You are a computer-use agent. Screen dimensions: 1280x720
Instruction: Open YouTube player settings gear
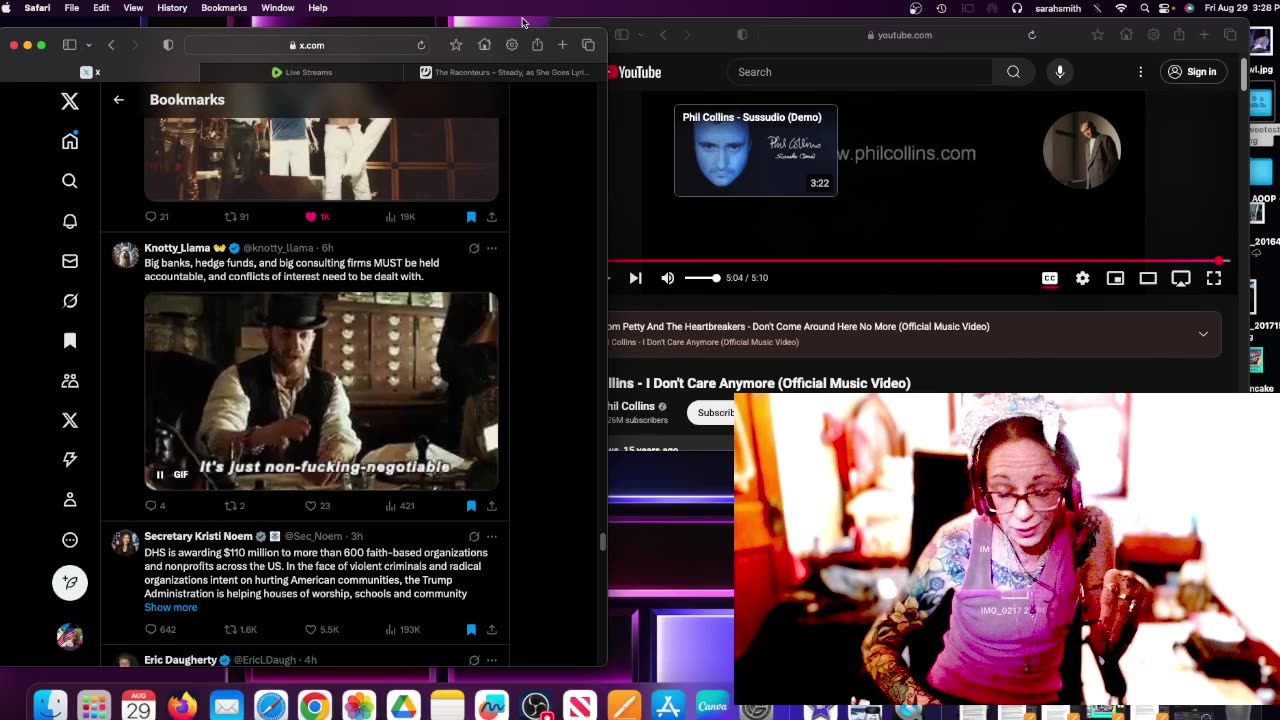(x=1082, y=278)
